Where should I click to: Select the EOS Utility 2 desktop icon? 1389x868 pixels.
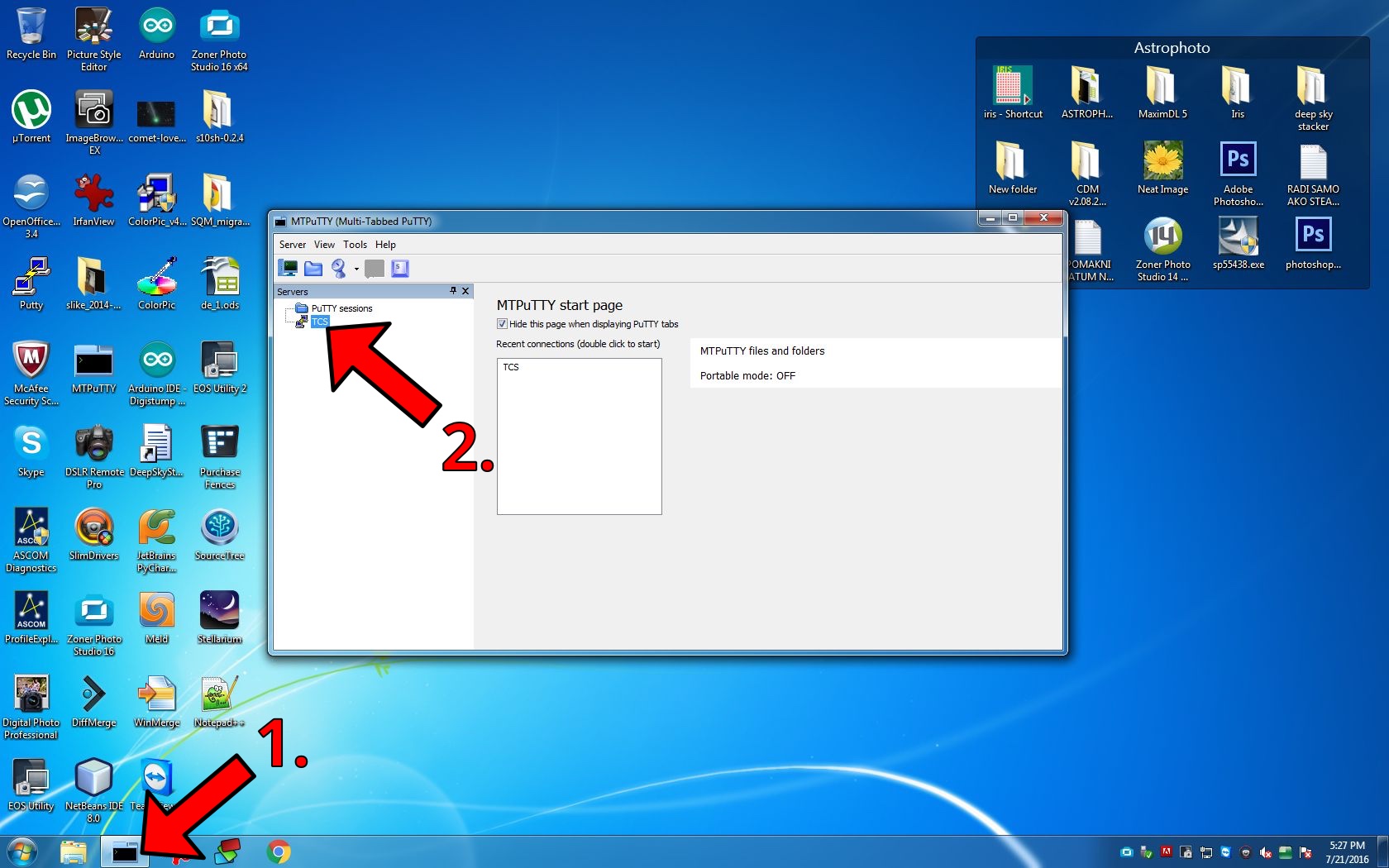click(219, 368)
